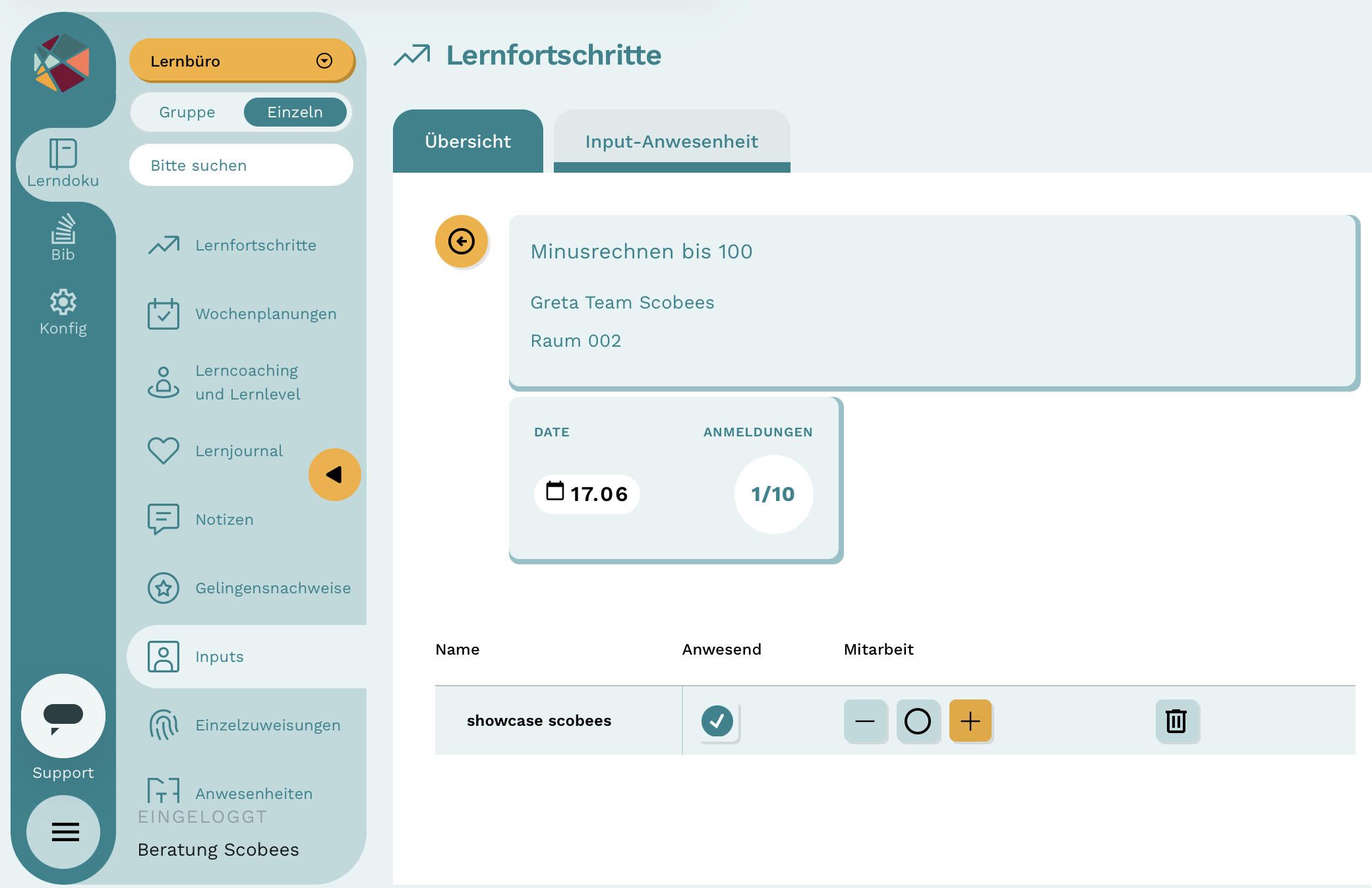Delete showcase scobees with trash icon
The image size is (1372, 888).
point(1177,721)
